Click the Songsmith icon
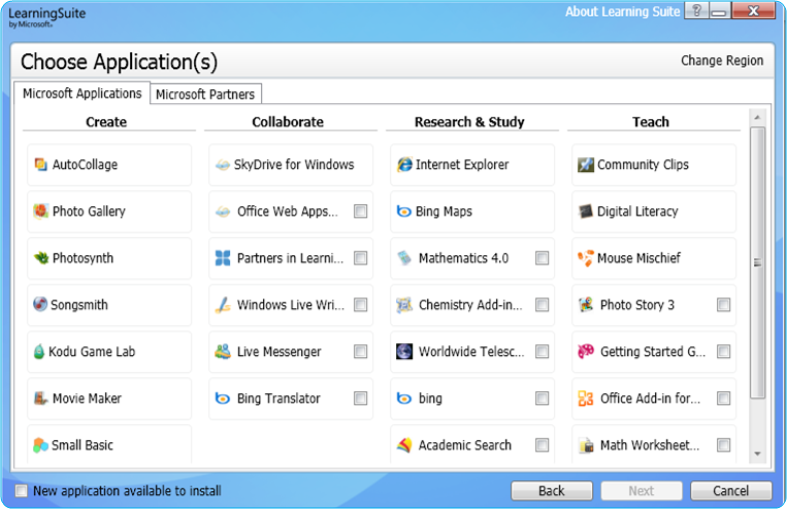Viewport: 787px width, 509px height. [x=40, y=305]
